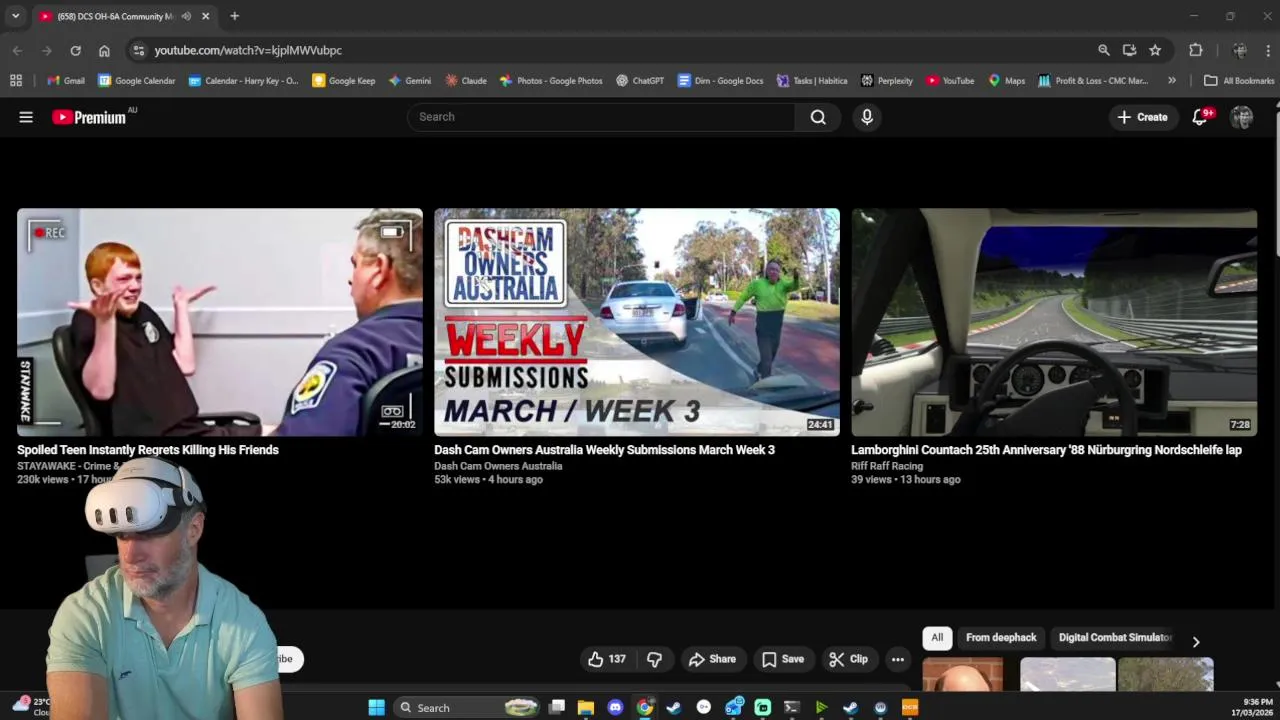Viewport: 1280px width, 720px height.
Task: Open Discord from the taskbar
Action: [615, 707]
